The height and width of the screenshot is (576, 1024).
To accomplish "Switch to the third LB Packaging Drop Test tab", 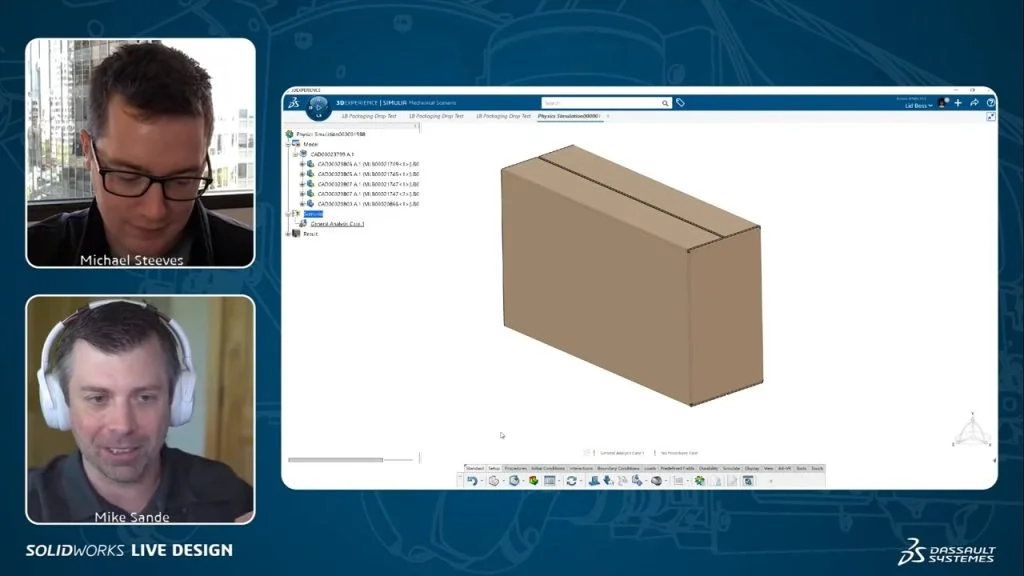I will 504,116.
